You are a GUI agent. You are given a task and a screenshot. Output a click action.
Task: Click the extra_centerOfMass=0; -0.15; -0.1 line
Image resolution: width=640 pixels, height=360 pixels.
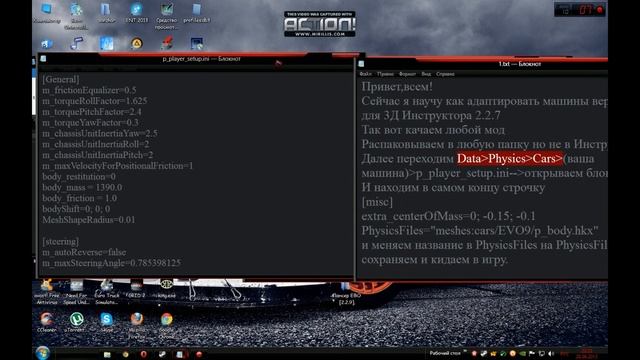[448, 216]
